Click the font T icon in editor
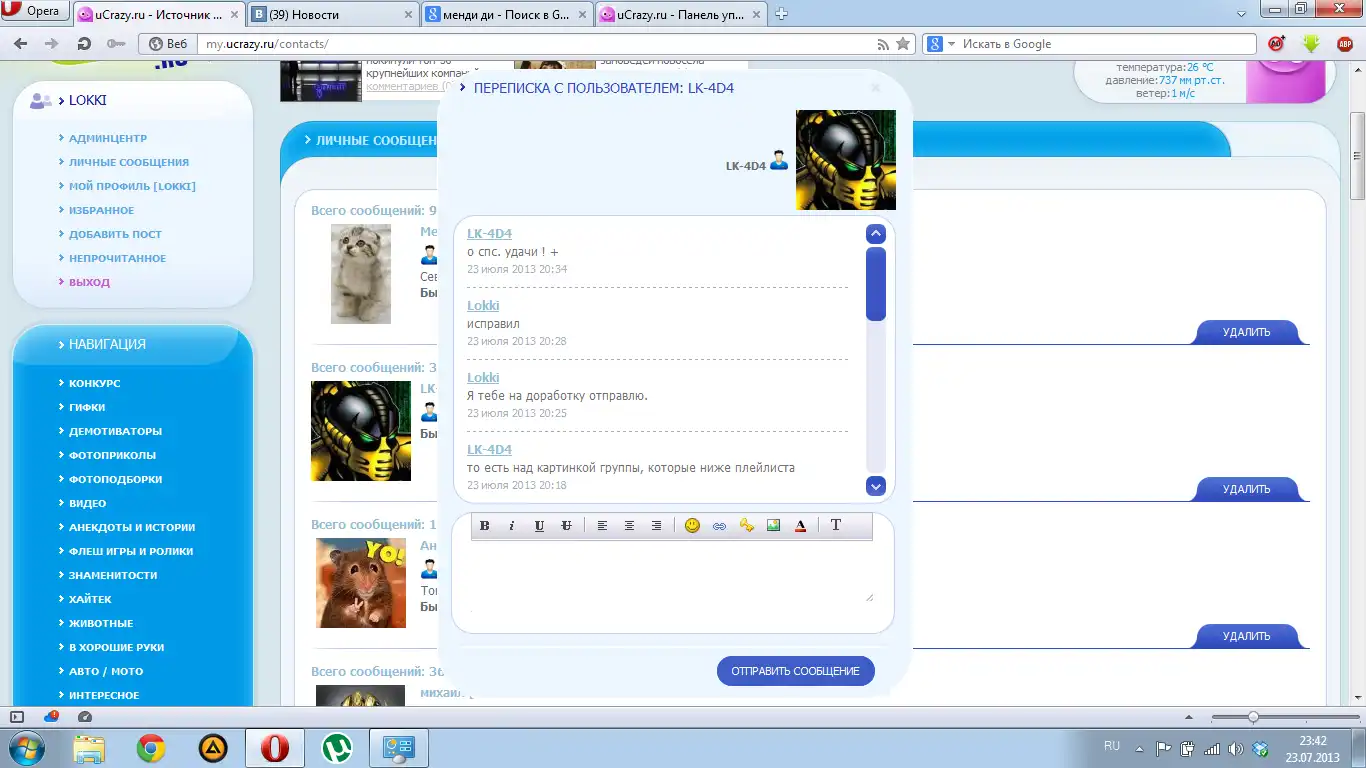 836,526
